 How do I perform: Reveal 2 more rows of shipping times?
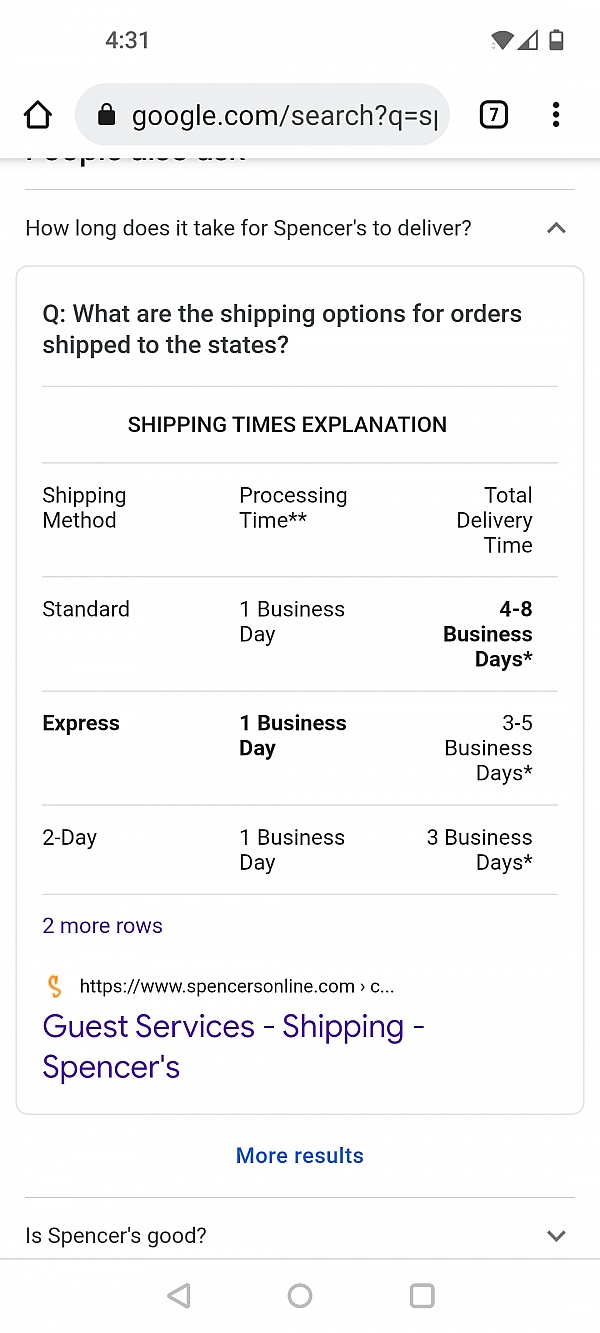pyautogui.click(x=102, y=925)
